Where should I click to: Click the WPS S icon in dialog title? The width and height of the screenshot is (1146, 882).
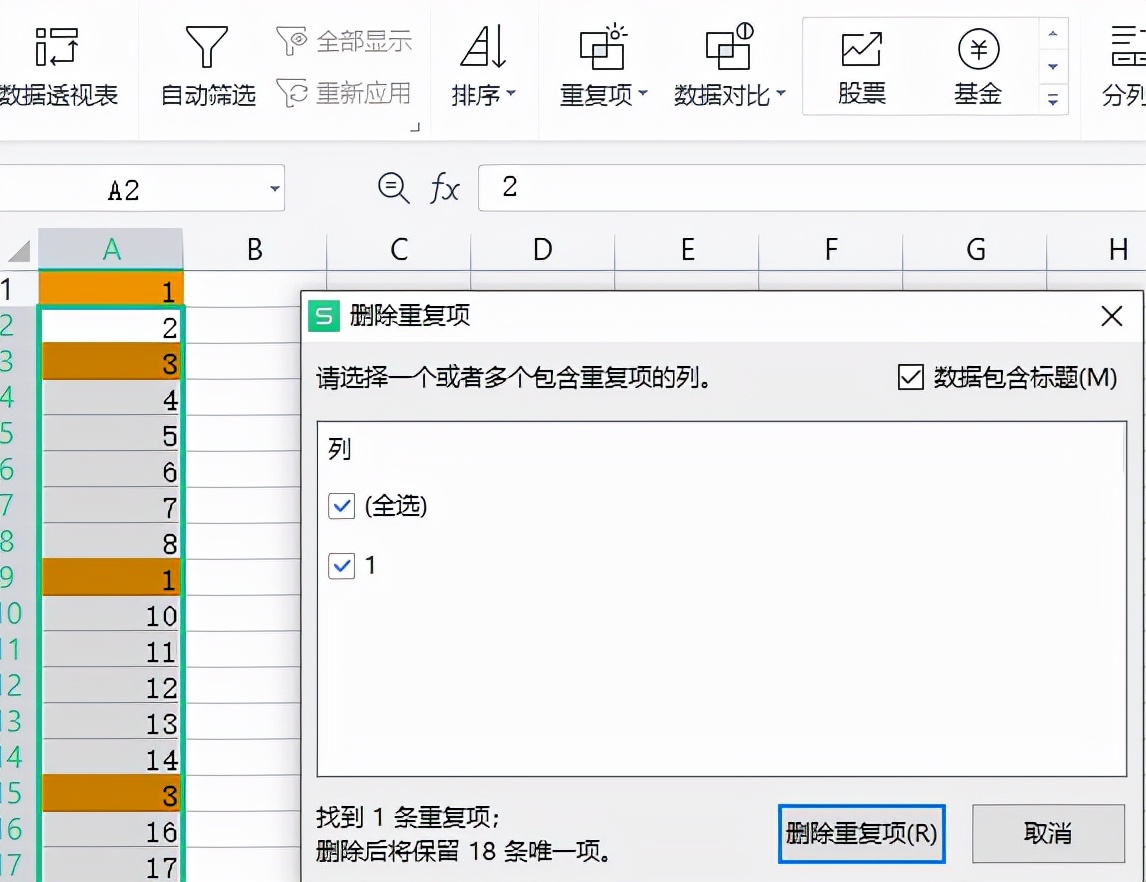[324, 316]
